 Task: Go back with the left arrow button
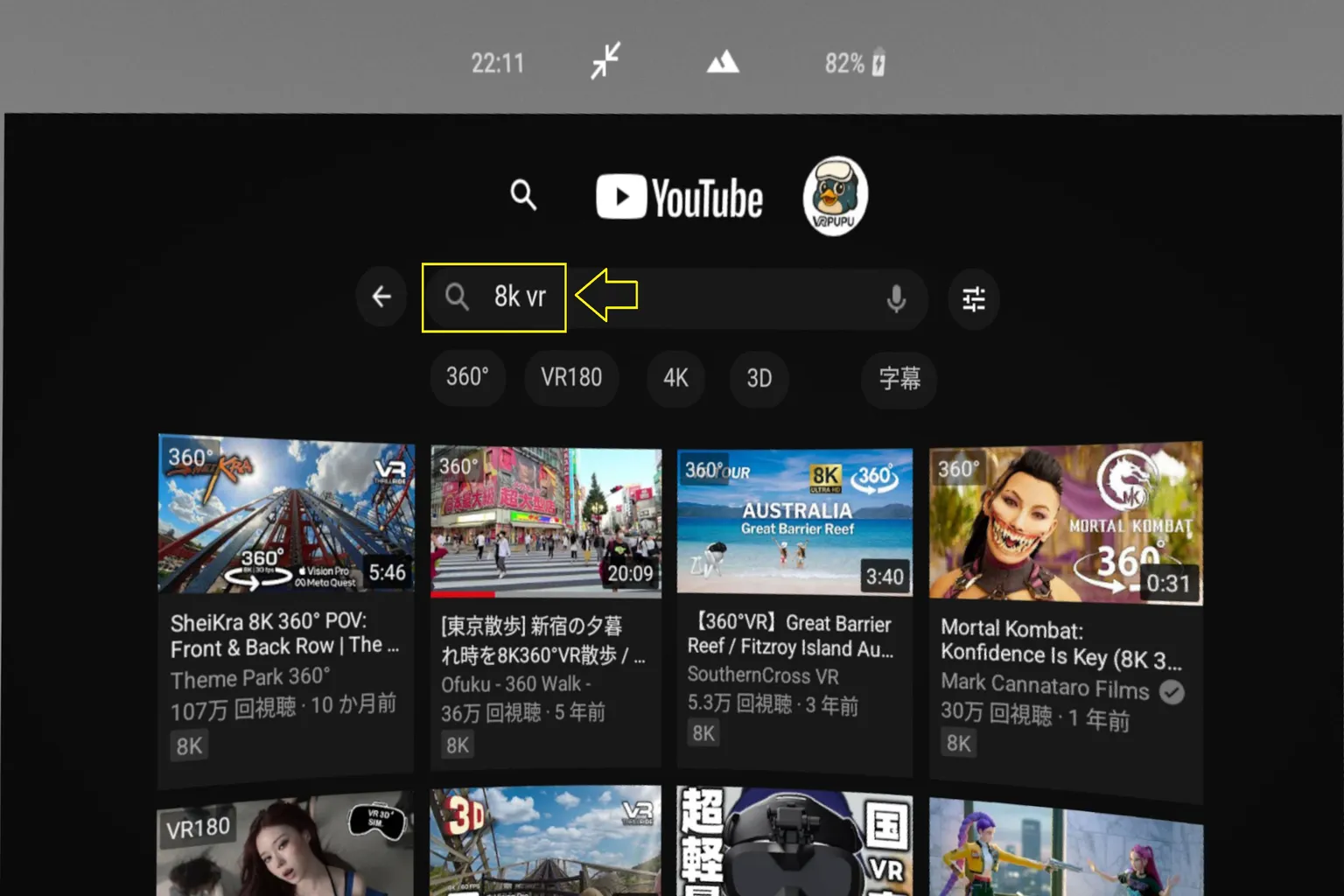(381, 297)
